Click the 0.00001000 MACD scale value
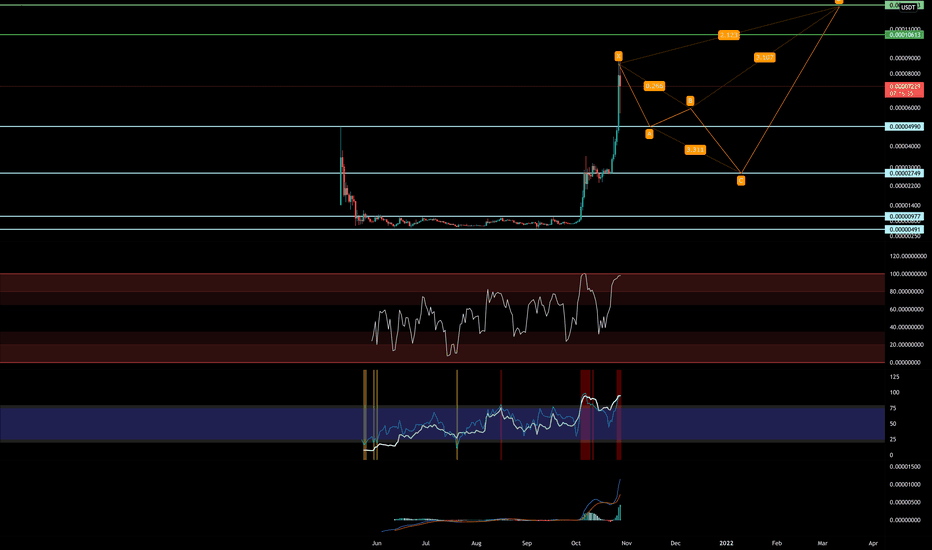Screen dimensions: 932x550 coord(905,485)
